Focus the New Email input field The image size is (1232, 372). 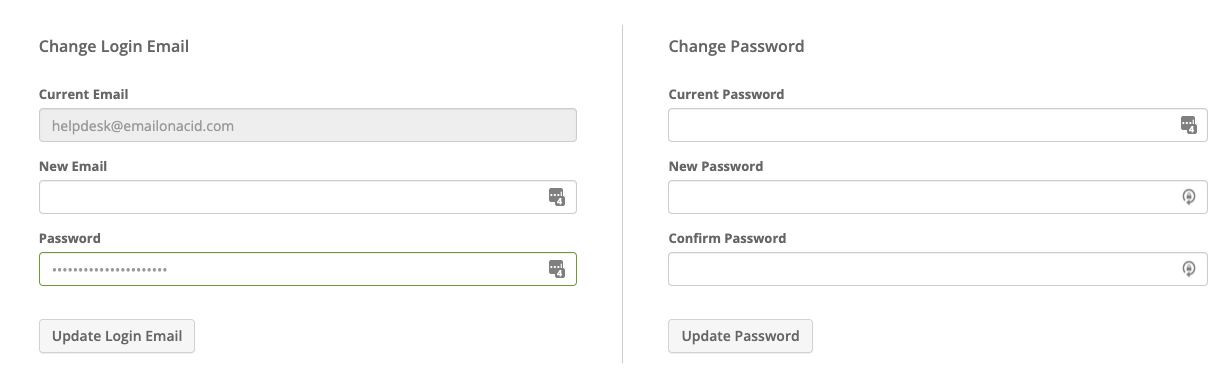pyautogui.click(x=308, y=197)
